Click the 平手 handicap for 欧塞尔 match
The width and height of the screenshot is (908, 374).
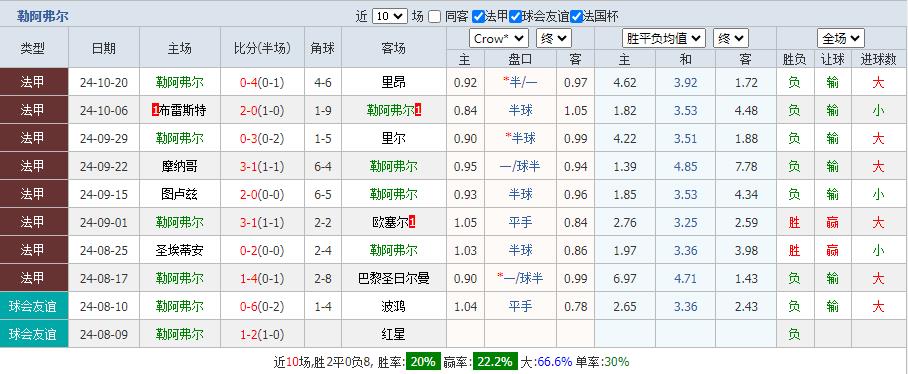[520, 222]
